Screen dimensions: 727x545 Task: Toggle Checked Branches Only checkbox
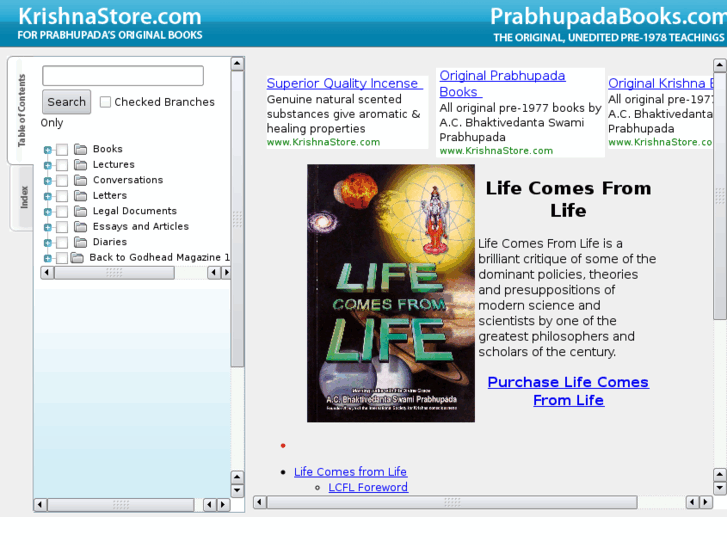tap(105, 102)
